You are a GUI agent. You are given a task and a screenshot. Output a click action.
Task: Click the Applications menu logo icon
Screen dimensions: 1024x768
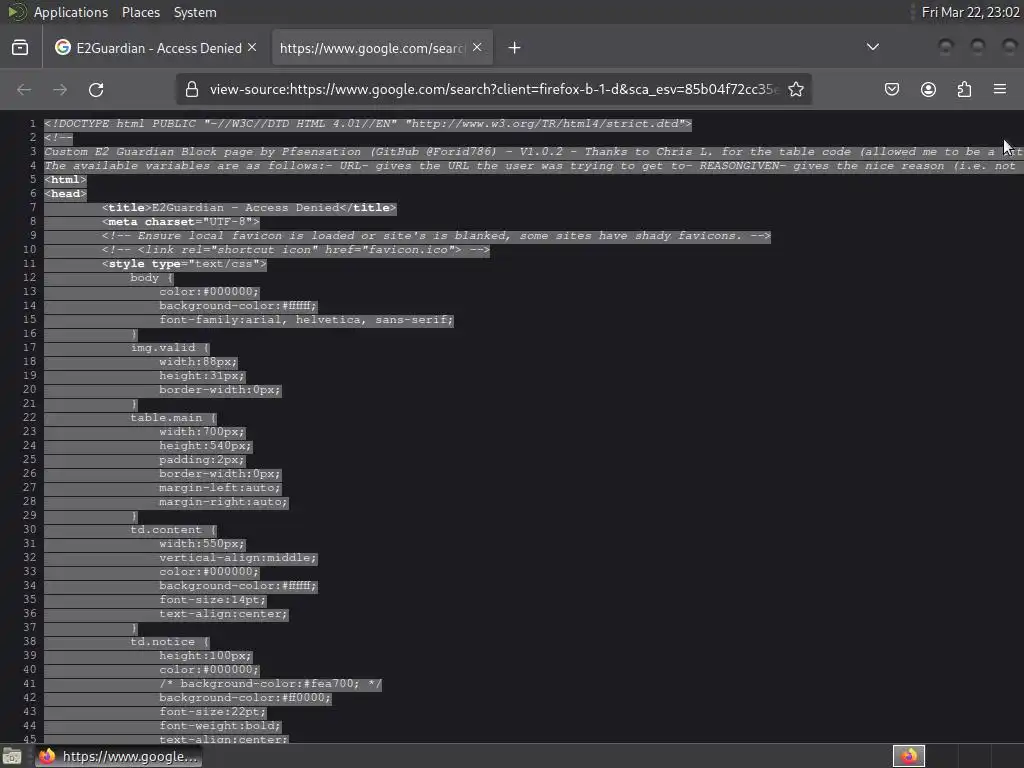click(17, 12)
